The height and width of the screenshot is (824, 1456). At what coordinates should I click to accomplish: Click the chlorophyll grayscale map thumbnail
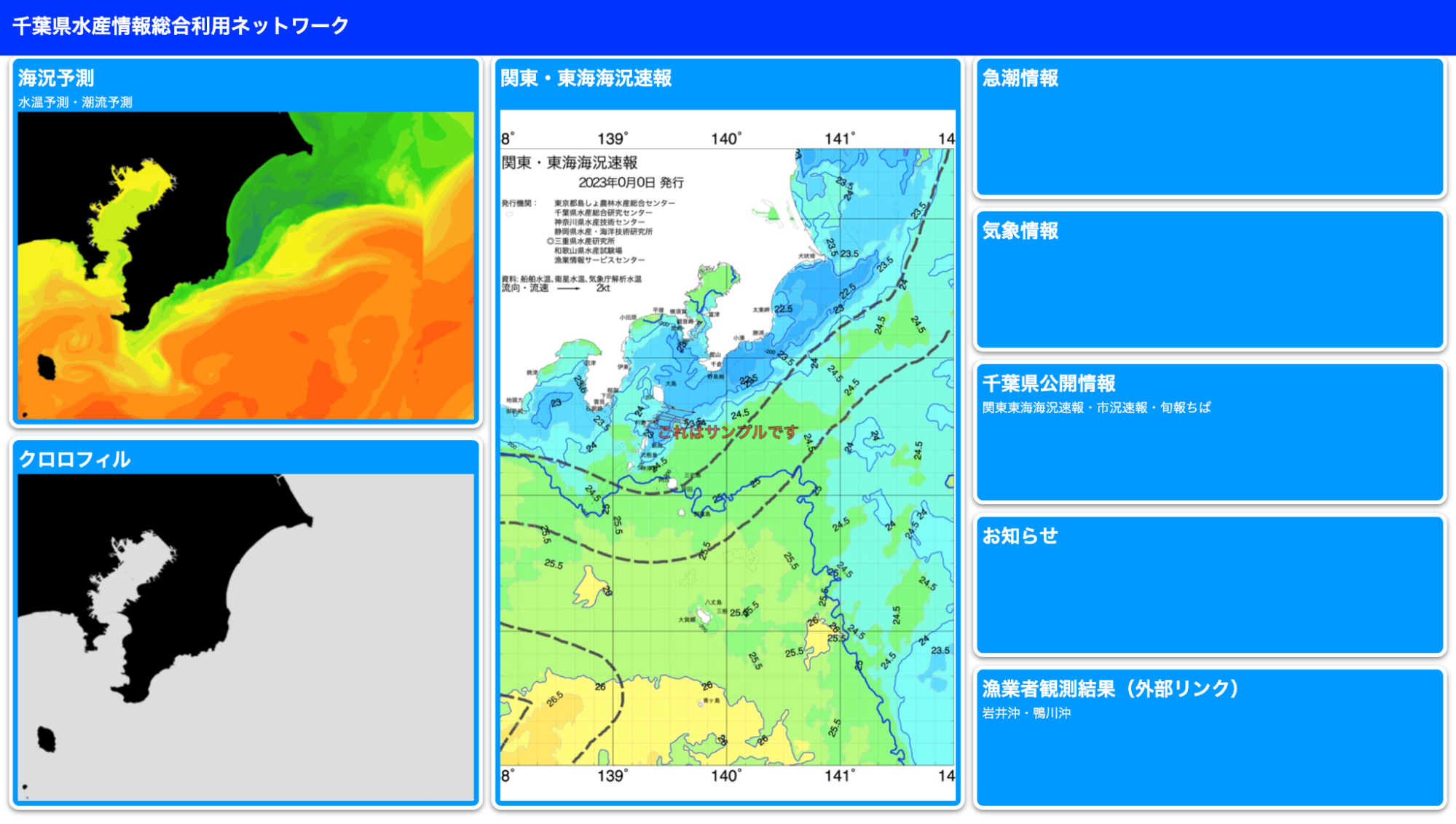[245, 637]
